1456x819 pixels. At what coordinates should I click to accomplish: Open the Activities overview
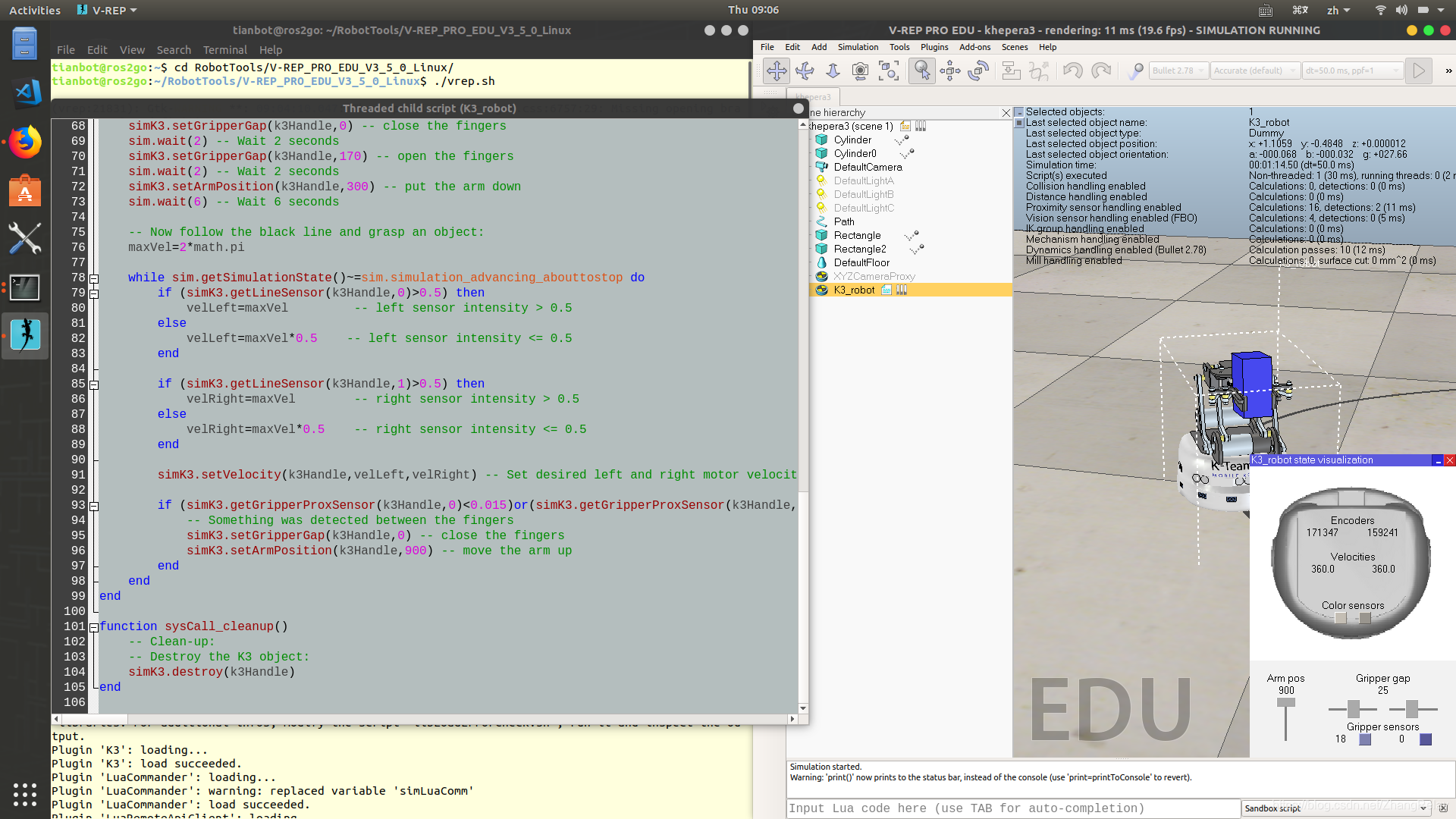pyautogui.click(x=35, y=10)
